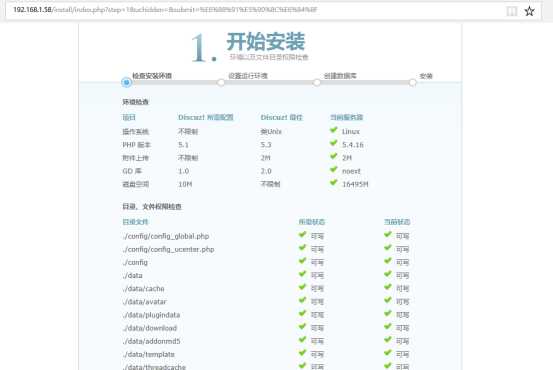This screenshot has width=553, height=370.
Task: Click the ./config/config_ucenter.php path
Action: (168, 249)
